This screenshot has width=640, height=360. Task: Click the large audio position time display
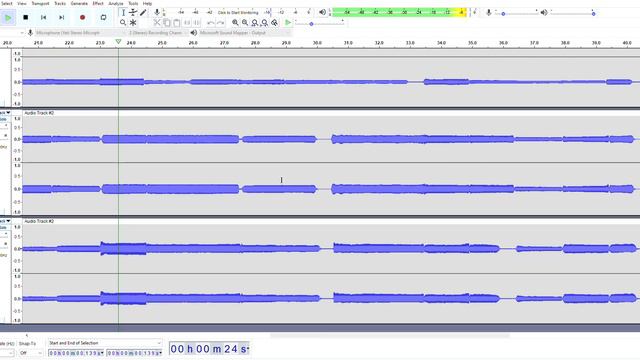(209, 349)
